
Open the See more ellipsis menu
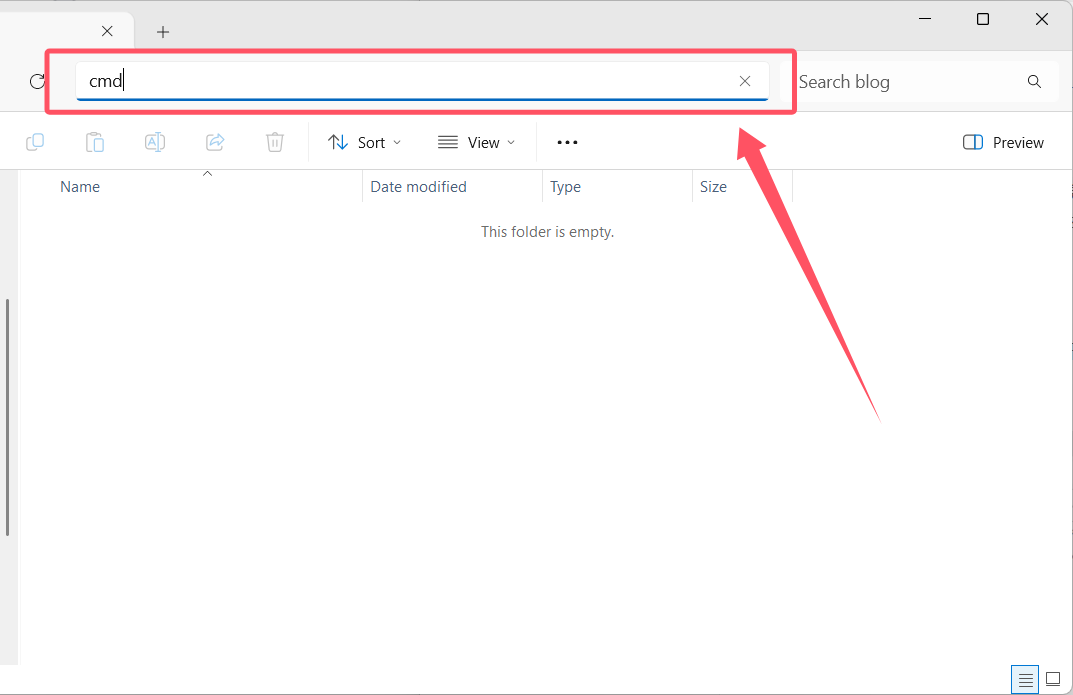pos(567,142)
